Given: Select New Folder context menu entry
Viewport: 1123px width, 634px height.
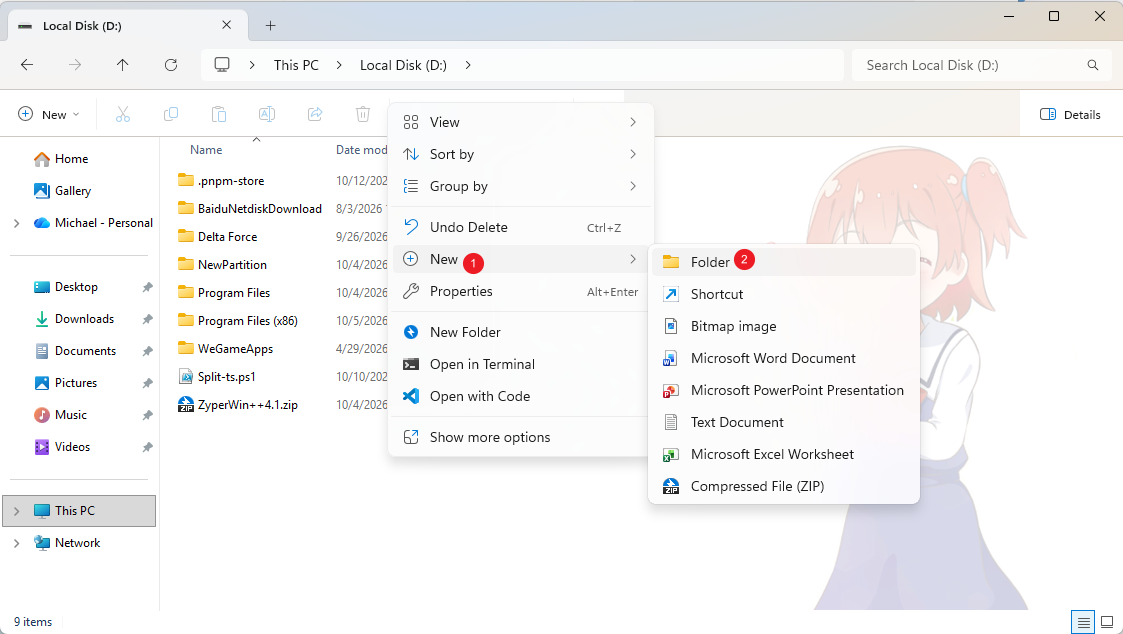Looking at the screenshot, I should (x=521, y=332).
